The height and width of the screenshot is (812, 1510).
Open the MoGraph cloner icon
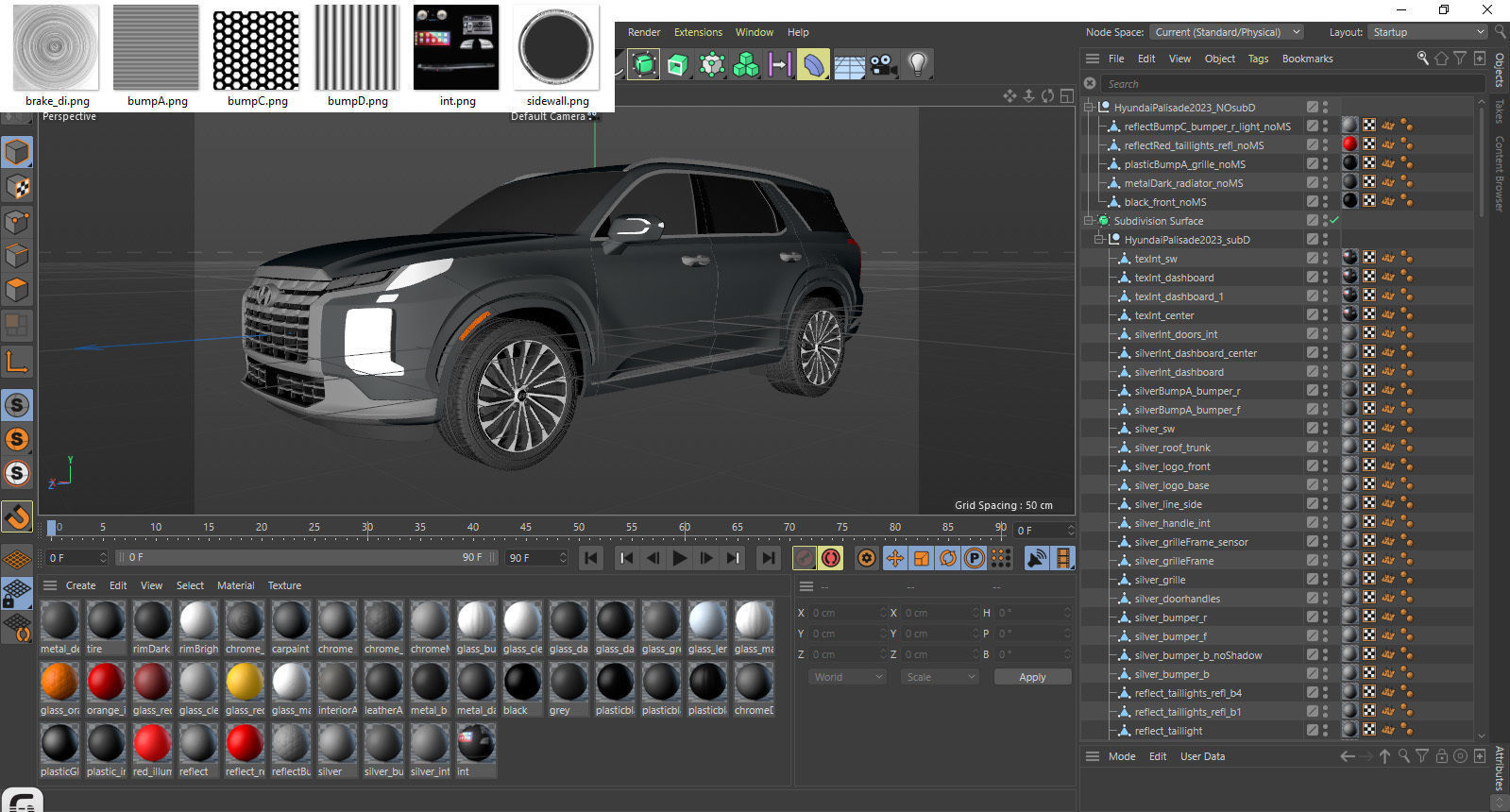coord(746,64)
